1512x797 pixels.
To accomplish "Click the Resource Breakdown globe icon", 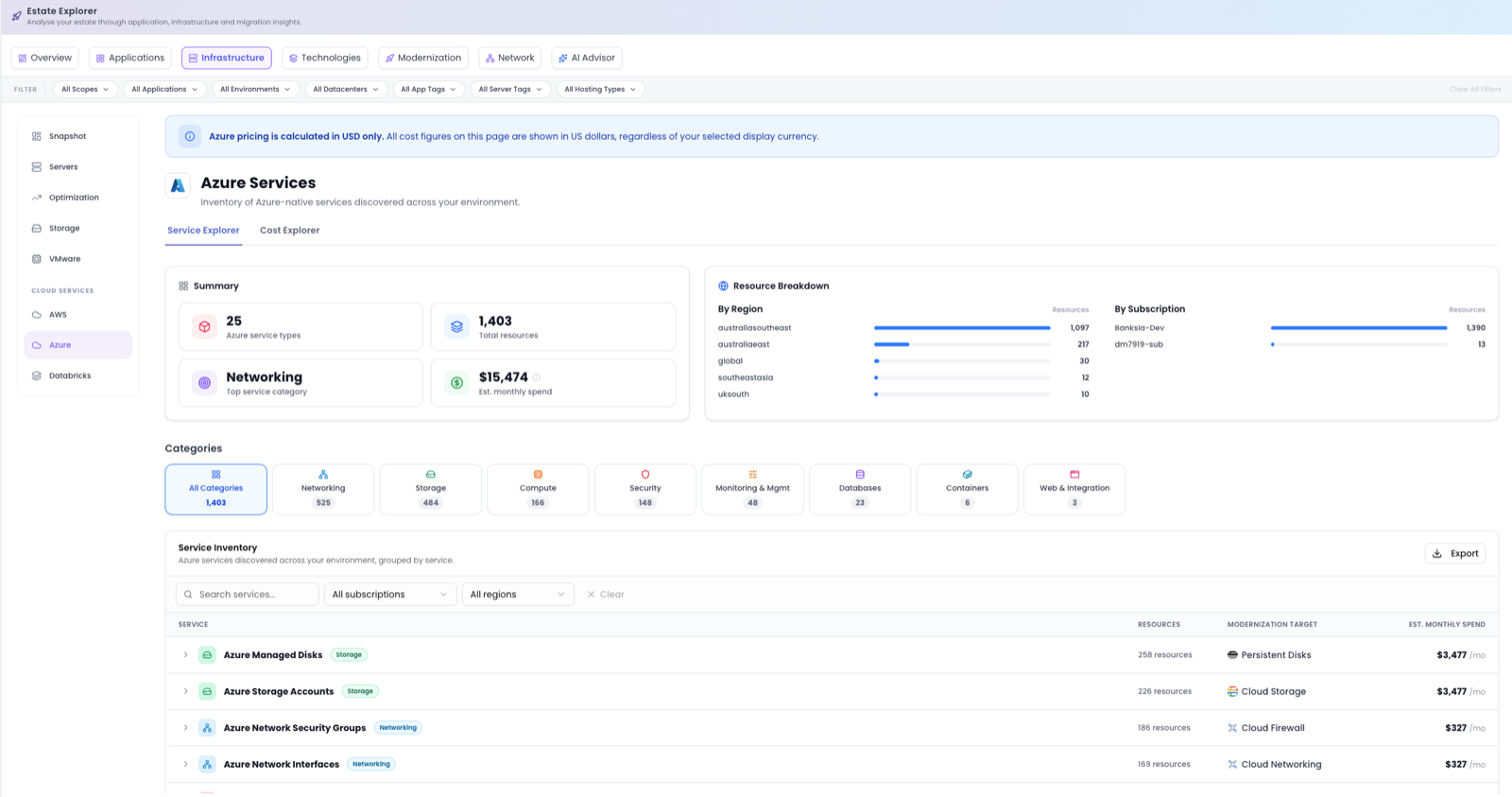I will click(724, 286).
